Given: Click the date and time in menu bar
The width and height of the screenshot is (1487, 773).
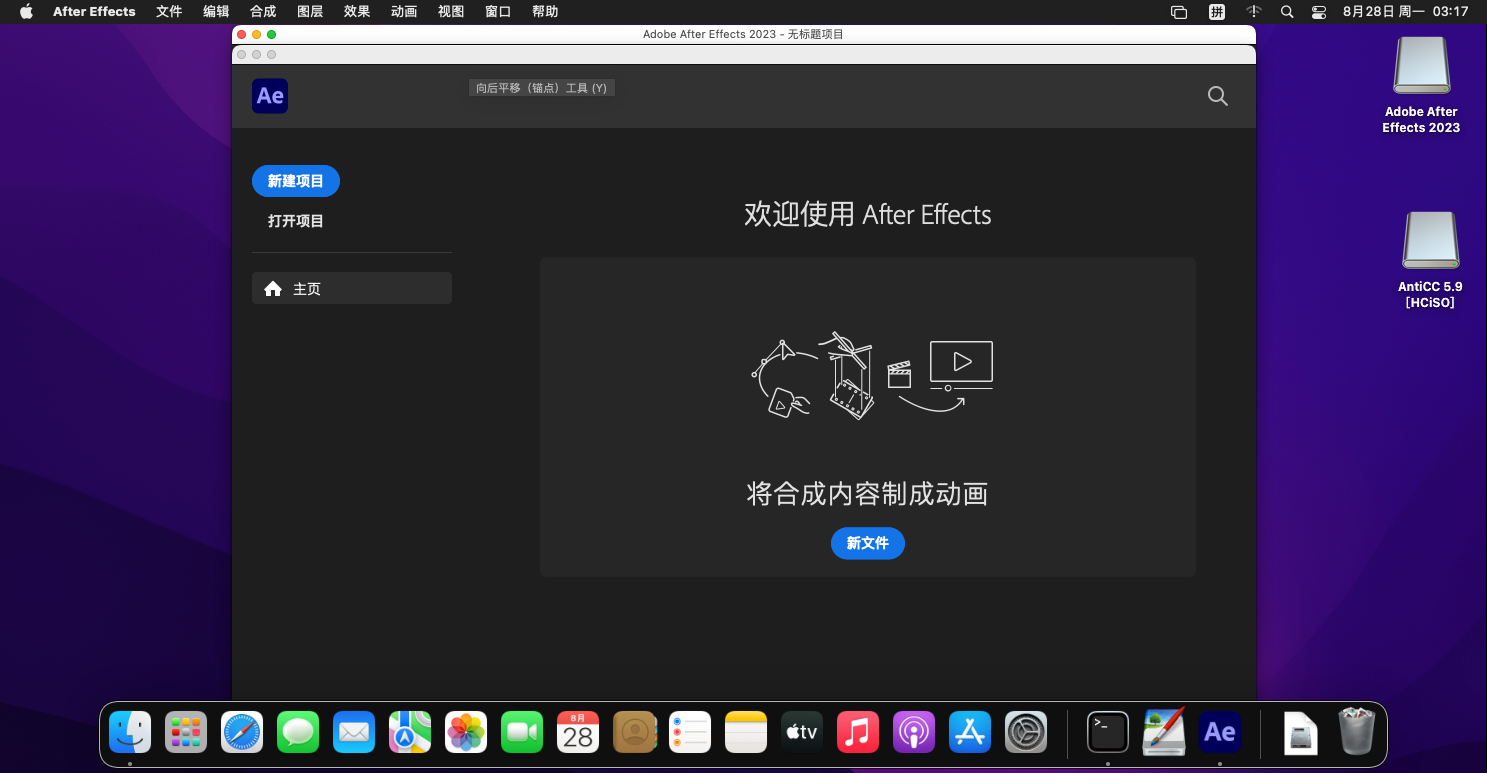Looking at the screenshot, I should [1405, 12].
